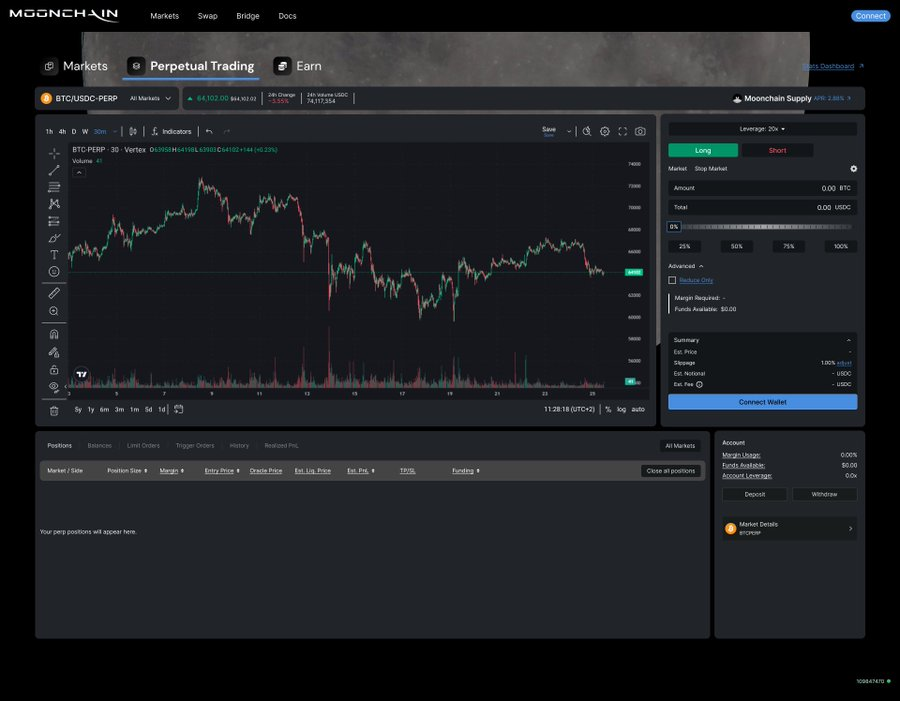Activate the zoom-in tool in the chart sidebar
This screenshot has height=701, width=900.
pos(54,311)
